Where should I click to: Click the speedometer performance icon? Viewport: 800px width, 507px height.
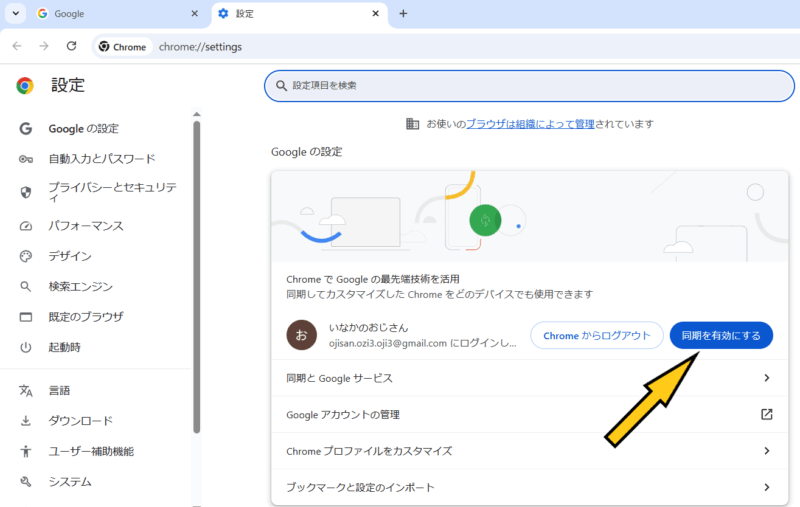(26, 226)
